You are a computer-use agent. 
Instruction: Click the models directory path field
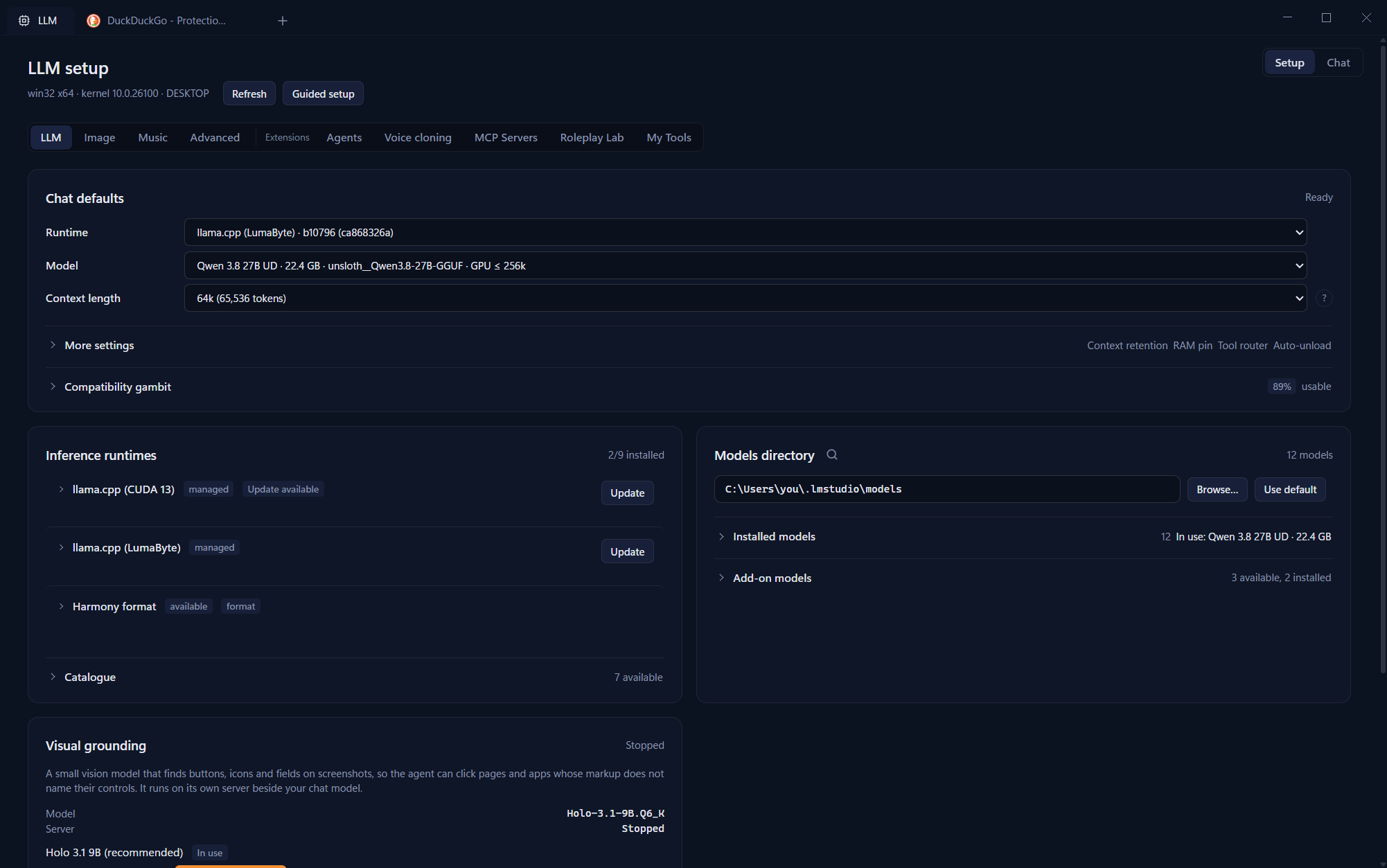(947, 490)
